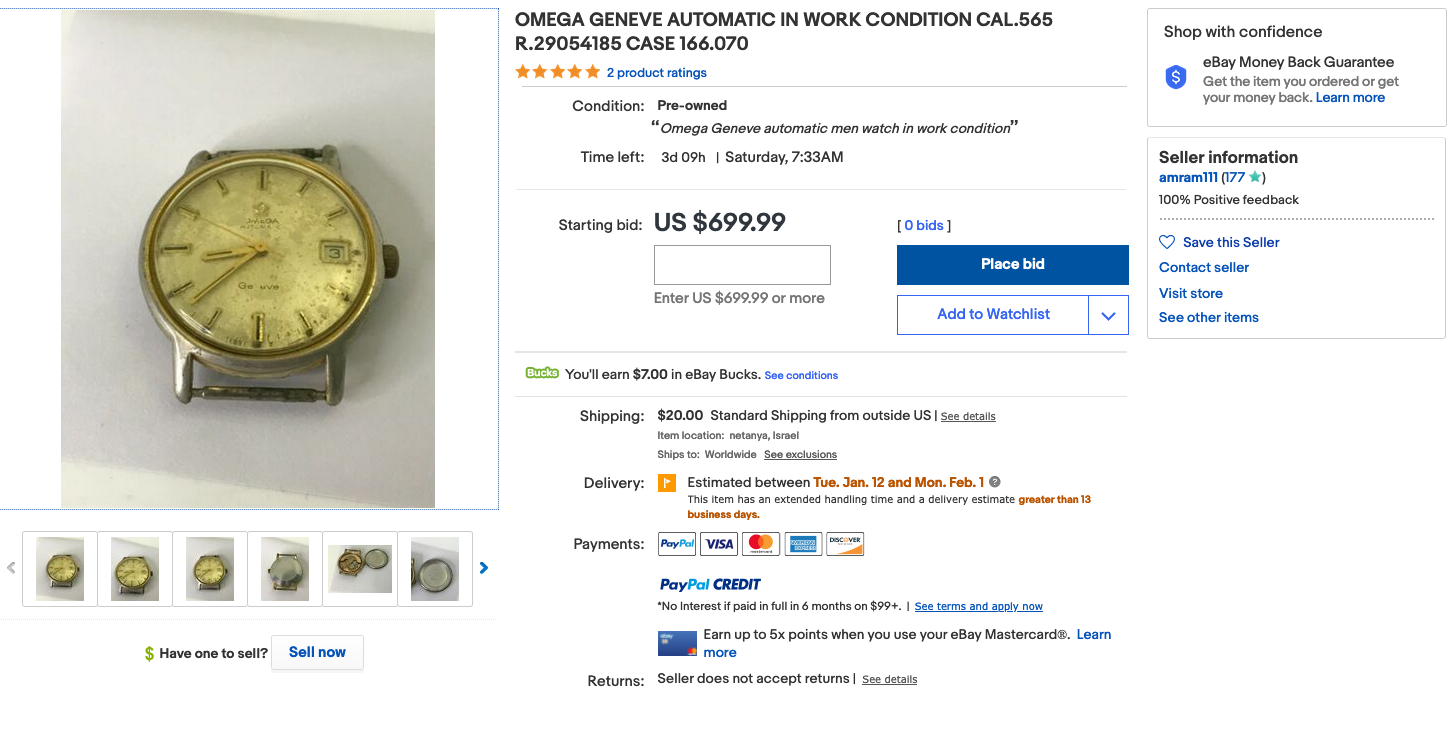Click the delivery estimate help icon
The height and width of the screenshot is (741, 1453).
point(995,482)
